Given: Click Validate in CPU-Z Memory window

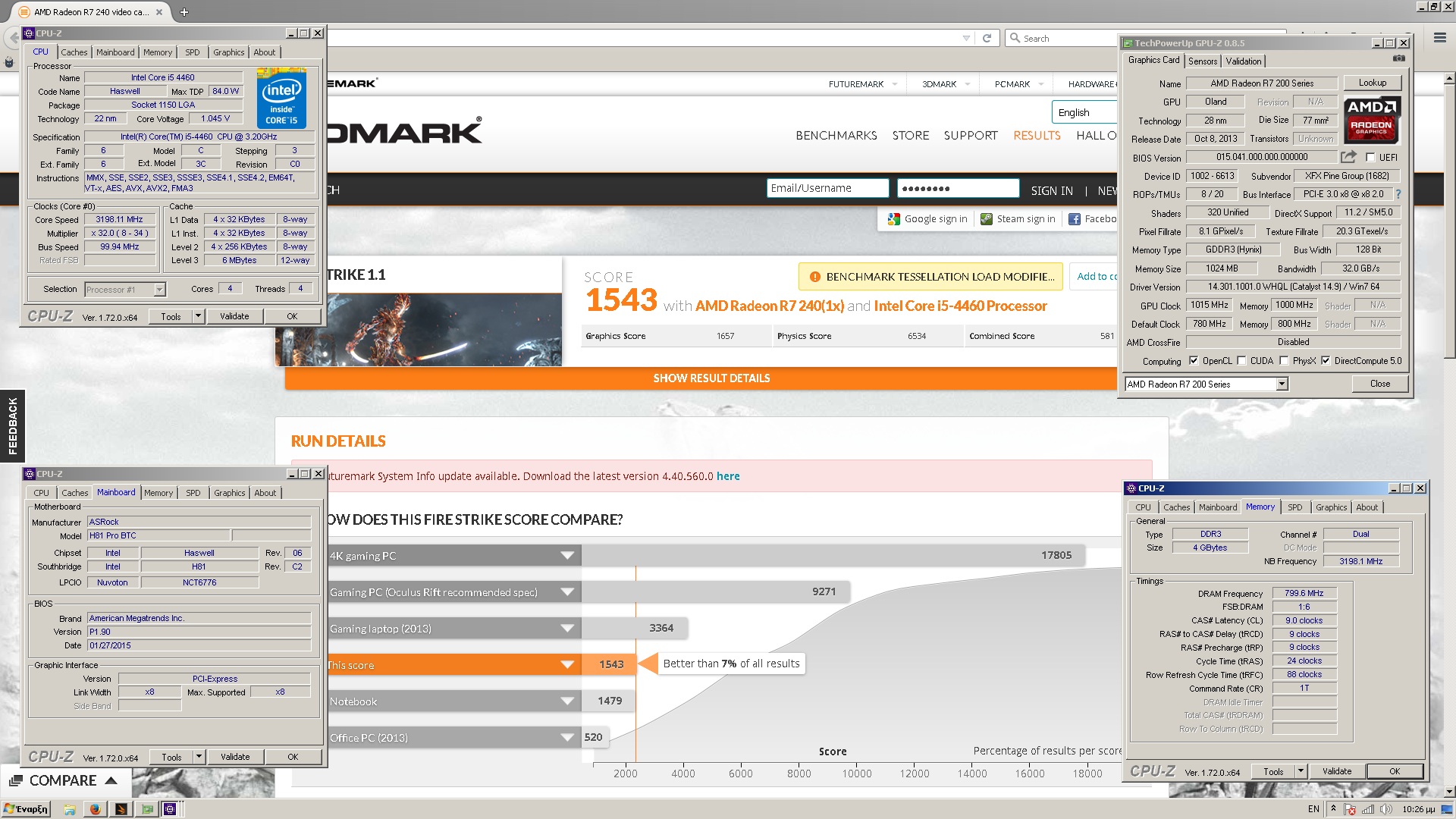Looking at the screenshot, I should 1337,771.
